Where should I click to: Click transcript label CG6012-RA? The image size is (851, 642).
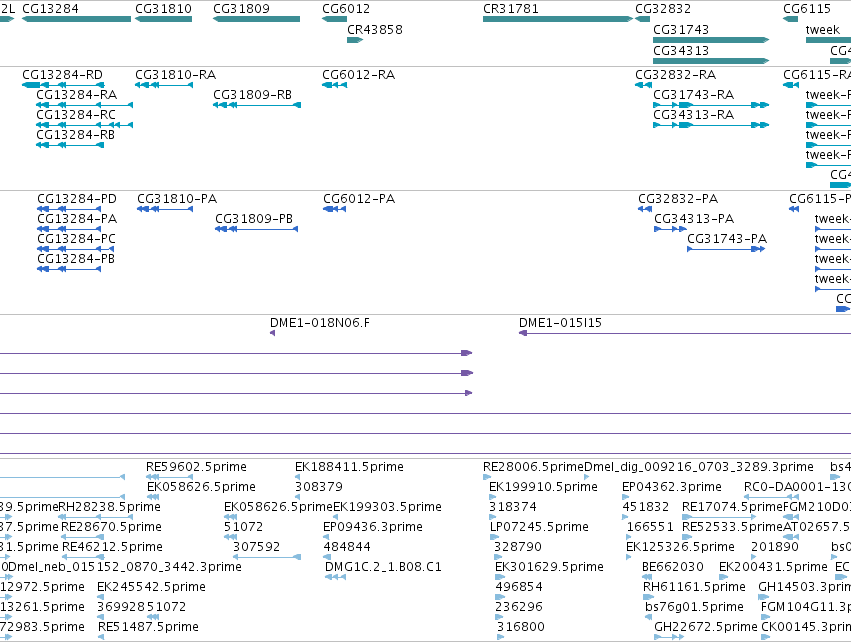tap(358, 74)
